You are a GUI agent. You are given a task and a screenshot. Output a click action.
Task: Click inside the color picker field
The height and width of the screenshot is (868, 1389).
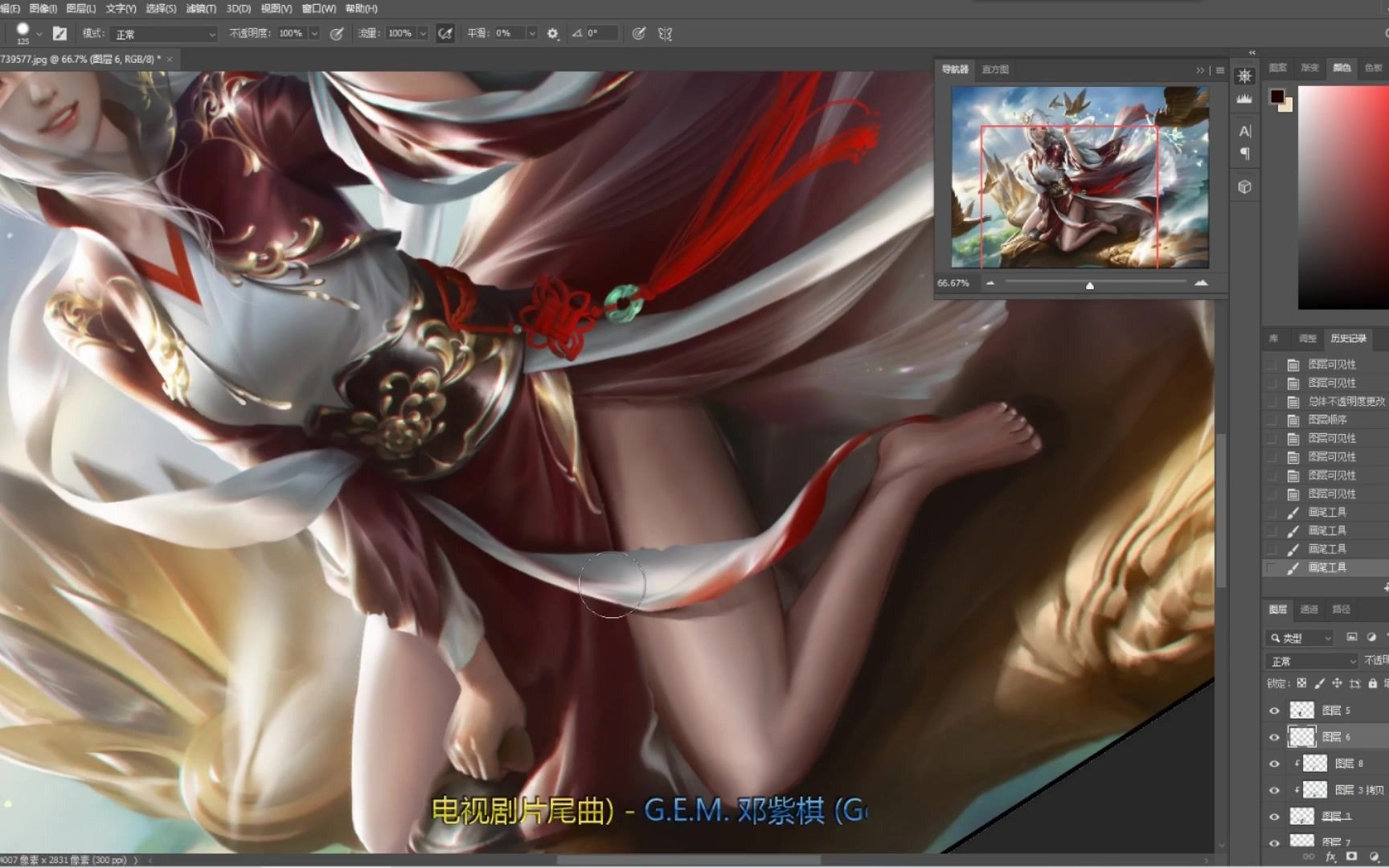click(1343, 197)
